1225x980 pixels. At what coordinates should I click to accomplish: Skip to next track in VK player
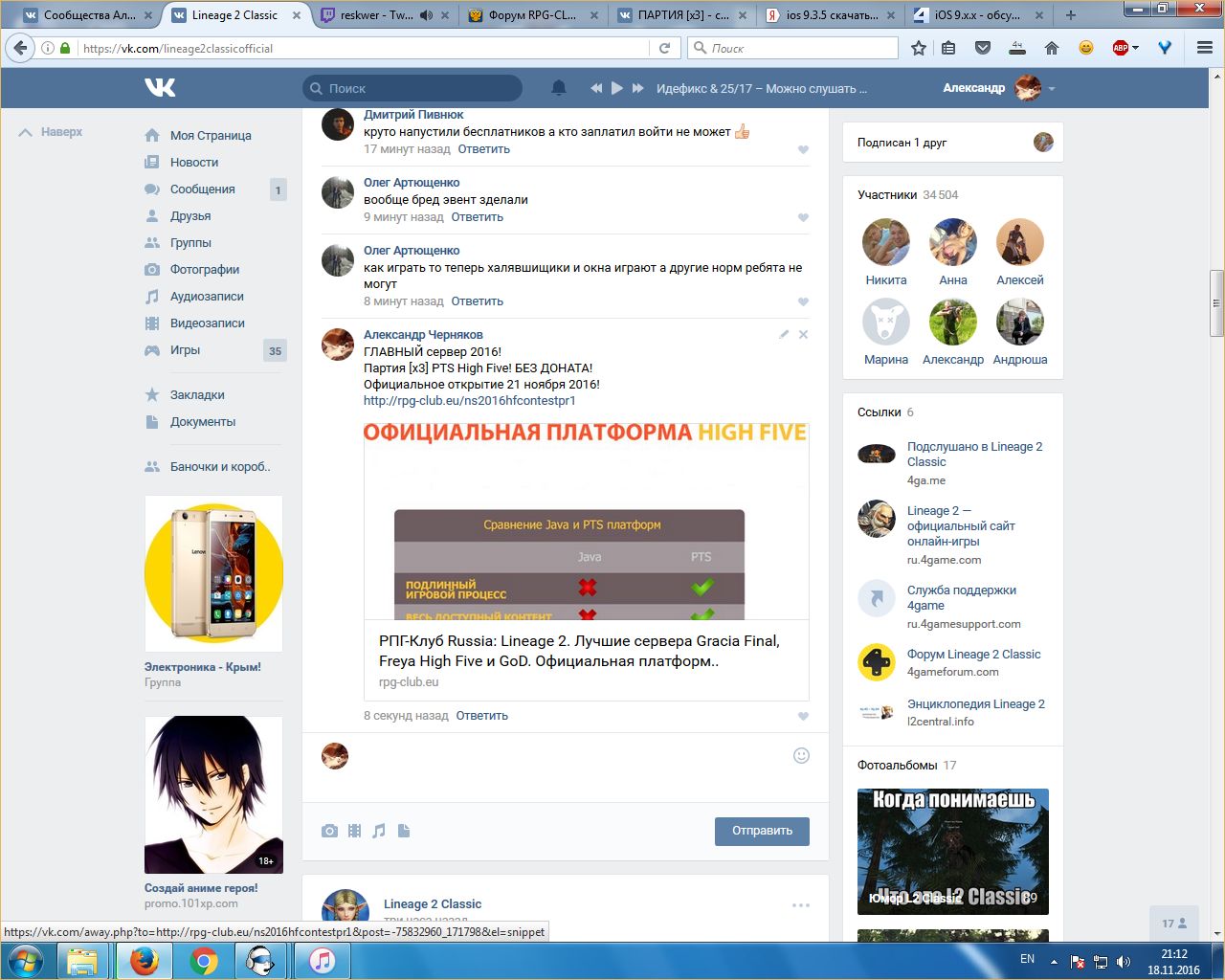[x=638, y=88]
